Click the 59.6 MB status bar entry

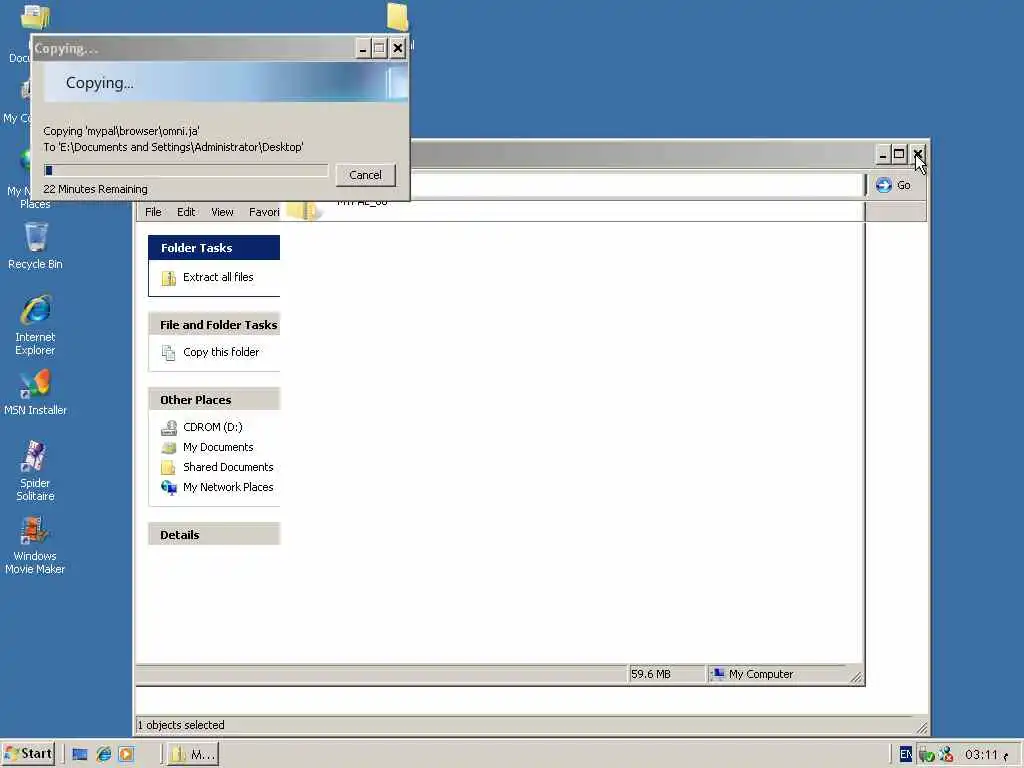666,673
